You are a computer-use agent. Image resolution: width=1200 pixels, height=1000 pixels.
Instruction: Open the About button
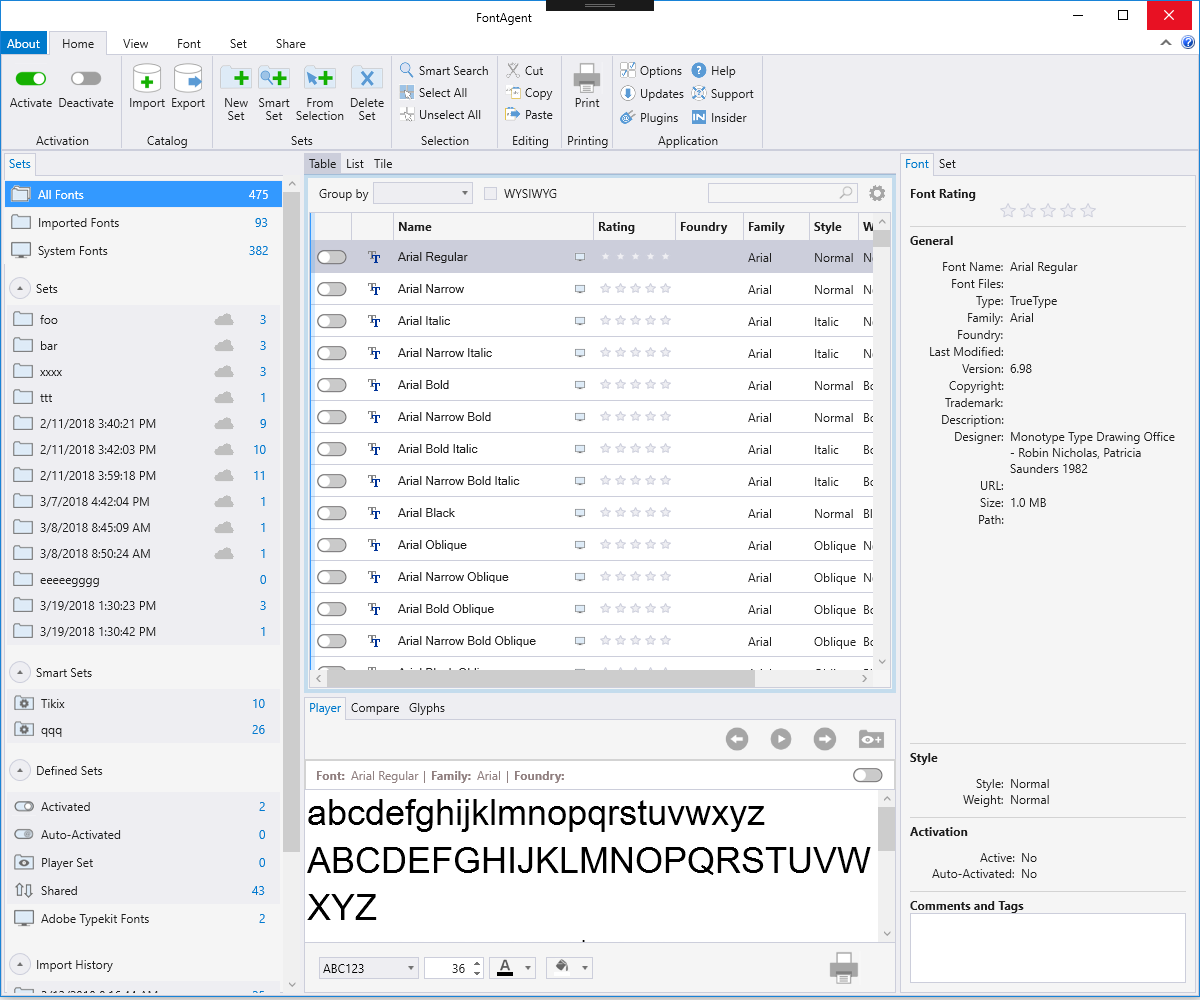24,44
